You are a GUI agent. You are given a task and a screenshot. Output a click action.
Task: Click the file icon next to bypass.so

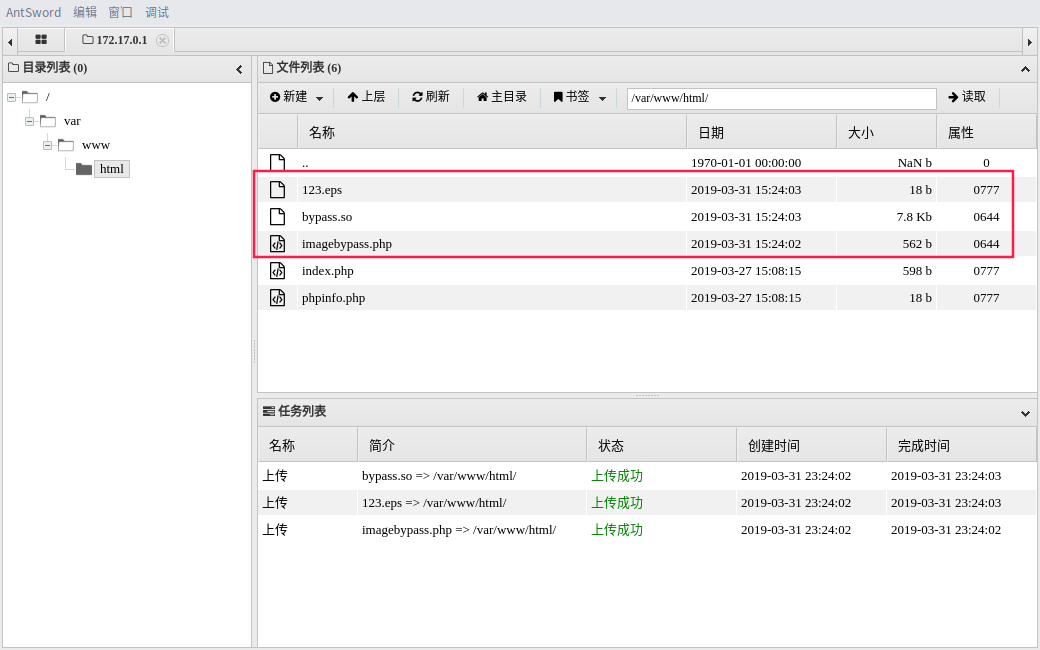point(277,216)
